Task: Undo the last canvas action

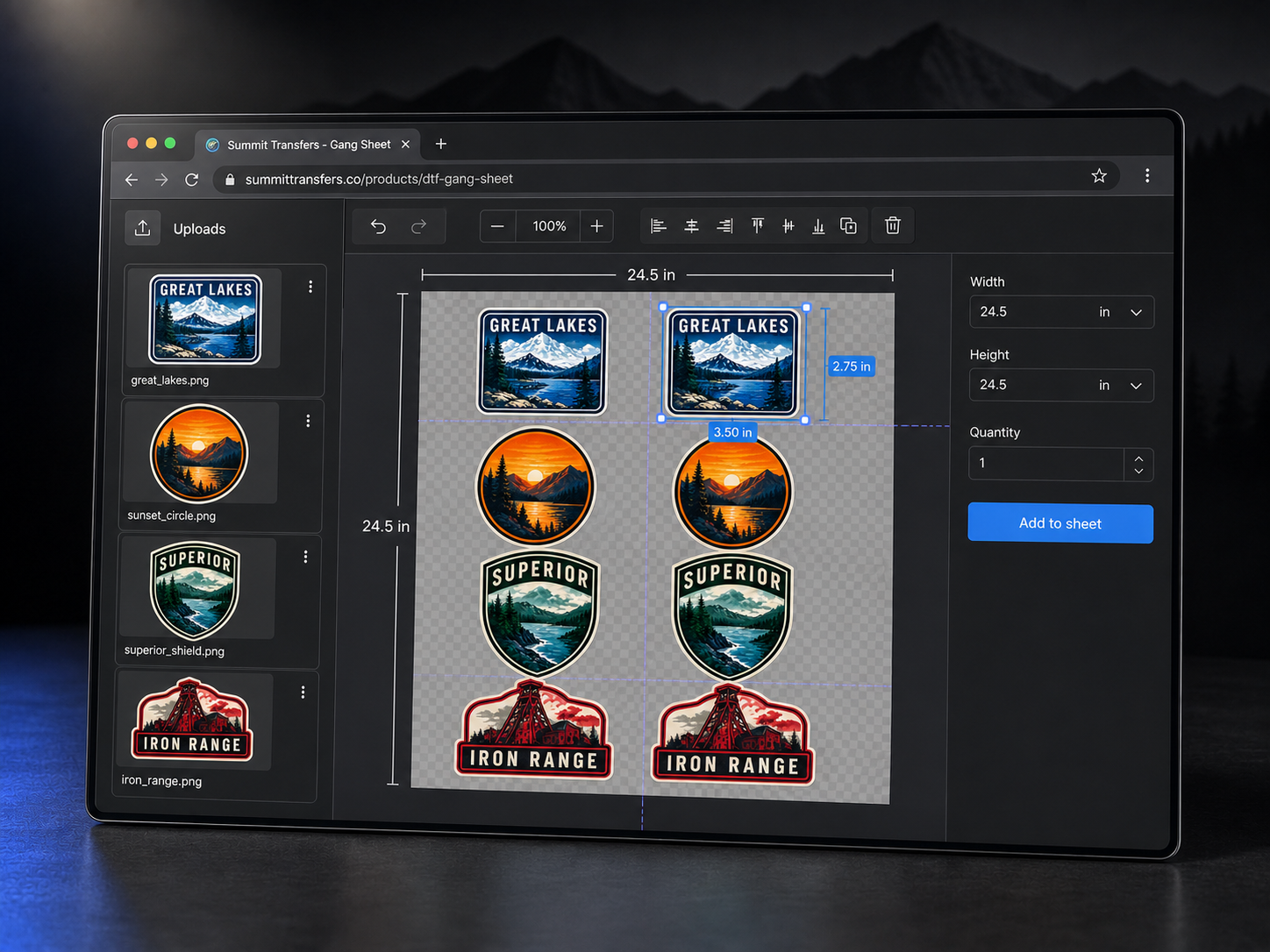Action: (378, 226)
